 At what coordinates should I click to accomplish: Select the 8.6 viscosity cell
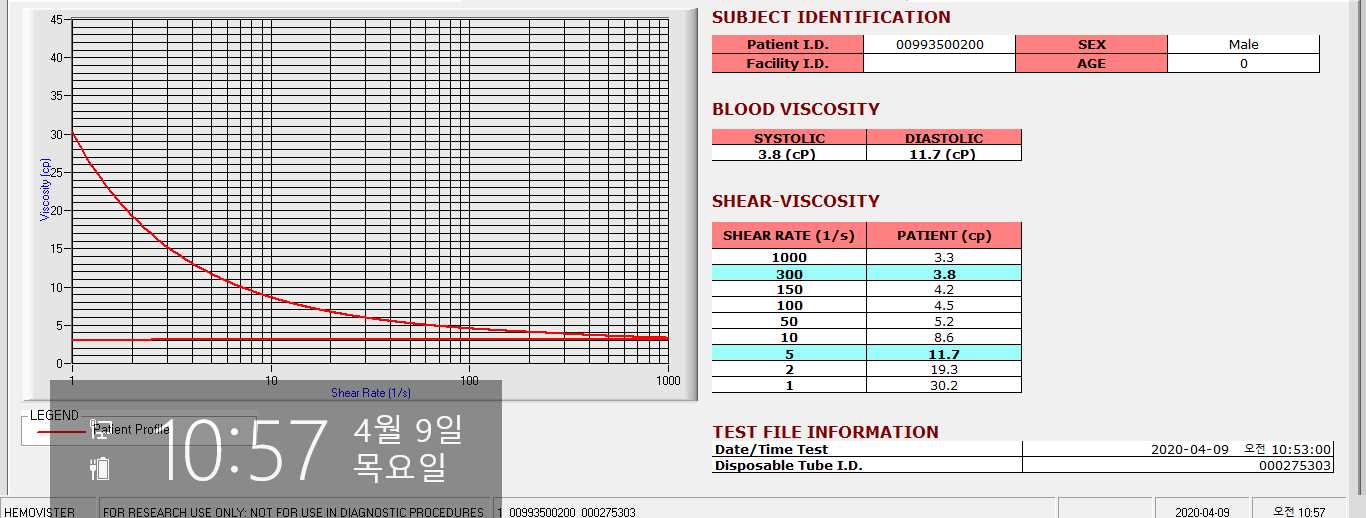tap(944, 337)
